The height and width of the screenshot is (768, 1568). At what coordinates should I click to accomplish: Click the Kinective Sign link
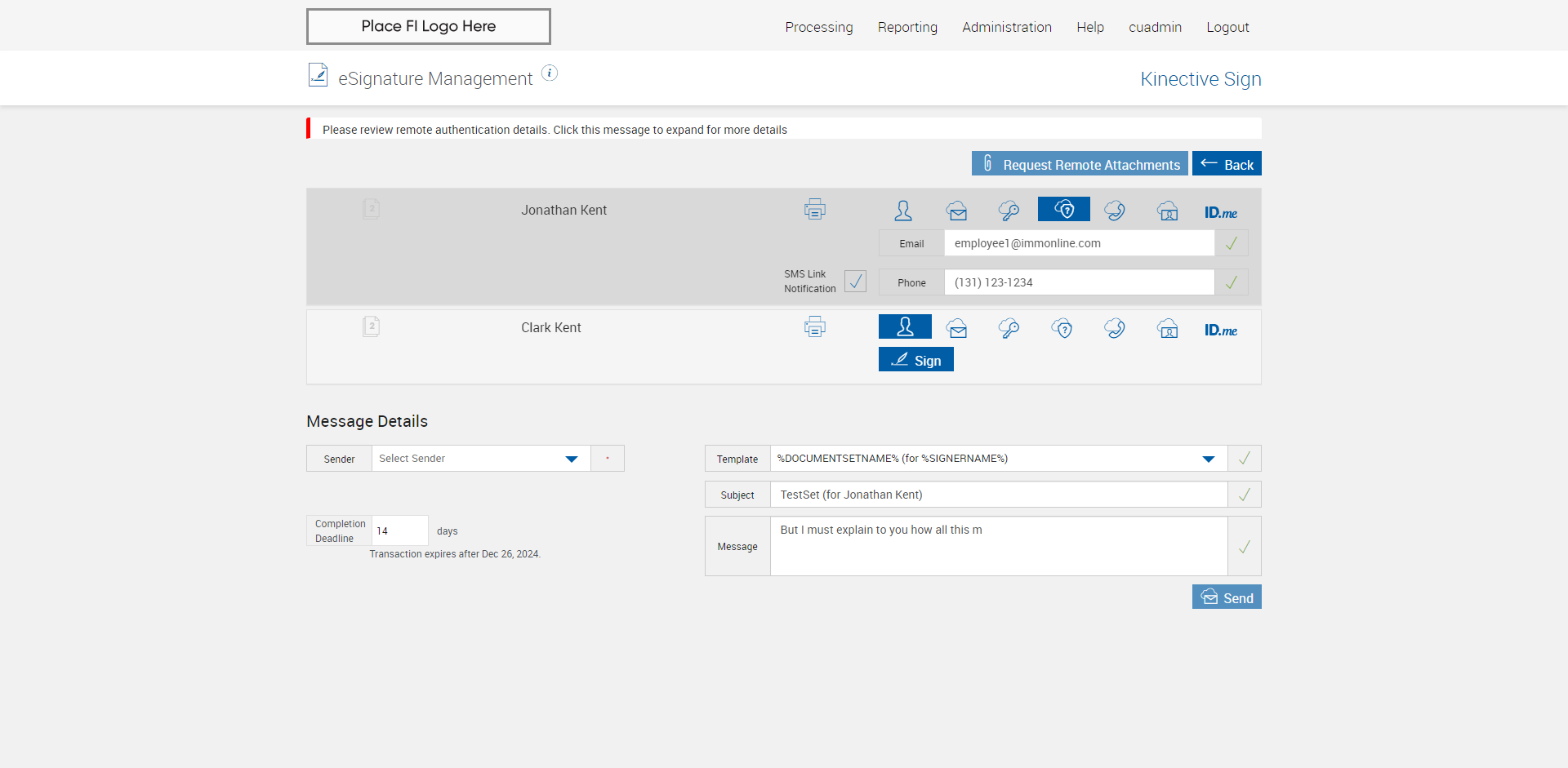(1200, 78)
